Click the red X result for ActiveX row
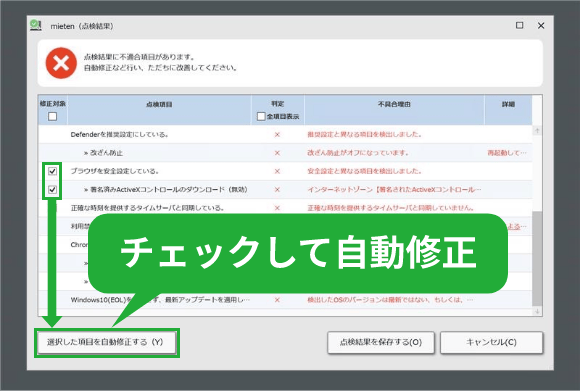Screen dimensions: 580x392 [277, 190]
